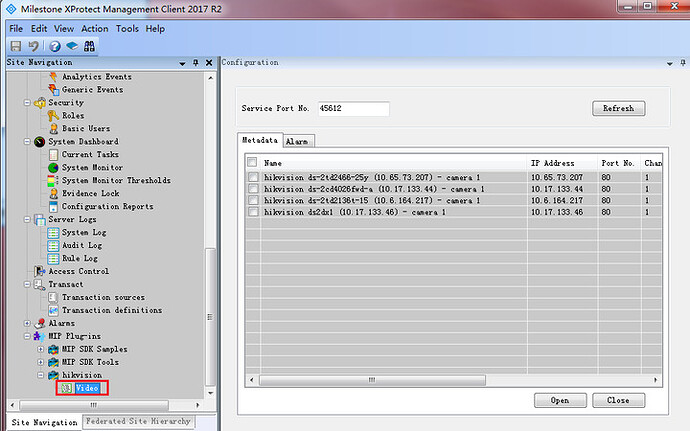Open Help via question mark icon
This screenshot has height=431, width=690.
(54, 46)
